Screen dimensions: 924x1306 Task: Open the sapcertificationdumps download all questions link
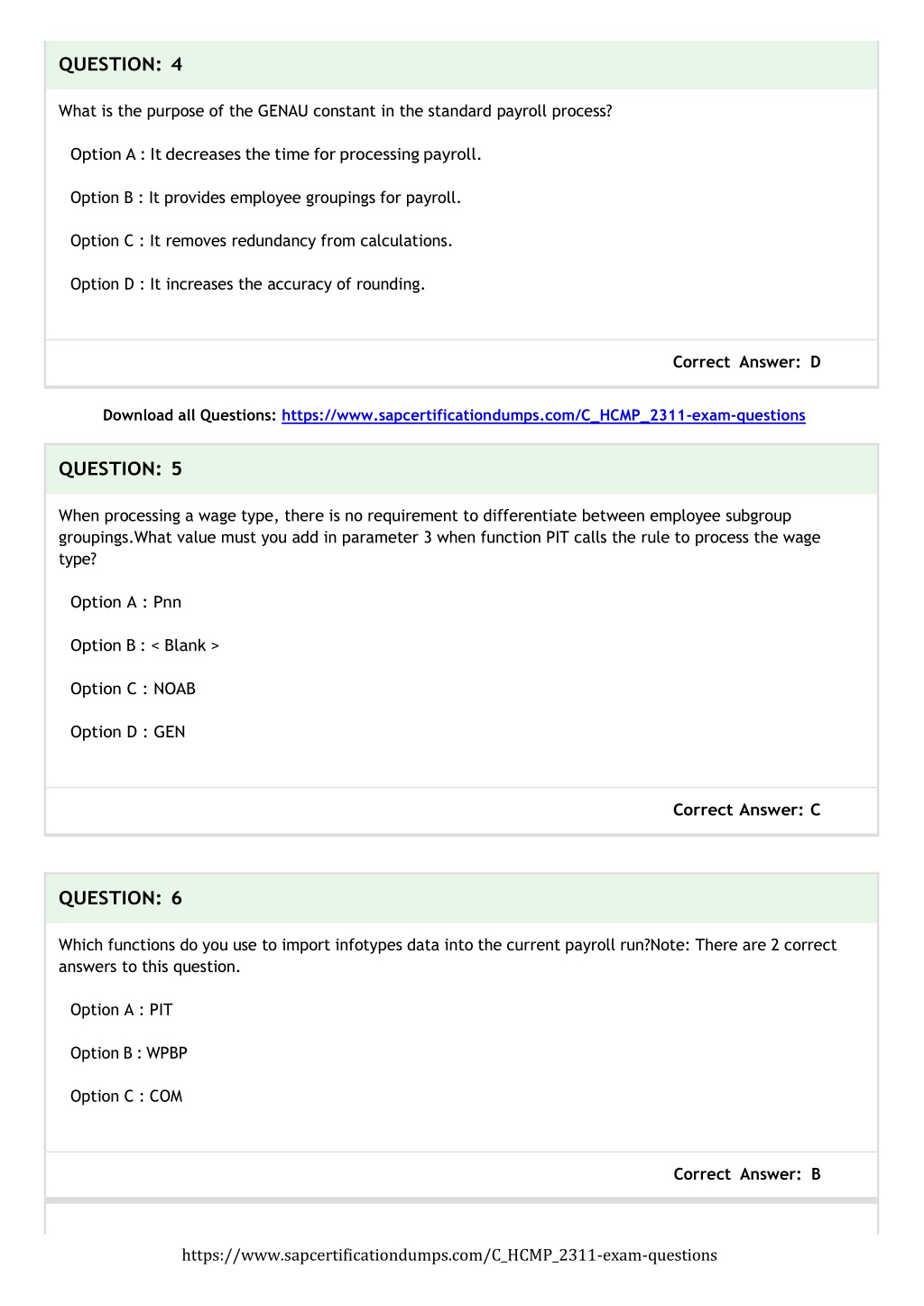(543, 415)
